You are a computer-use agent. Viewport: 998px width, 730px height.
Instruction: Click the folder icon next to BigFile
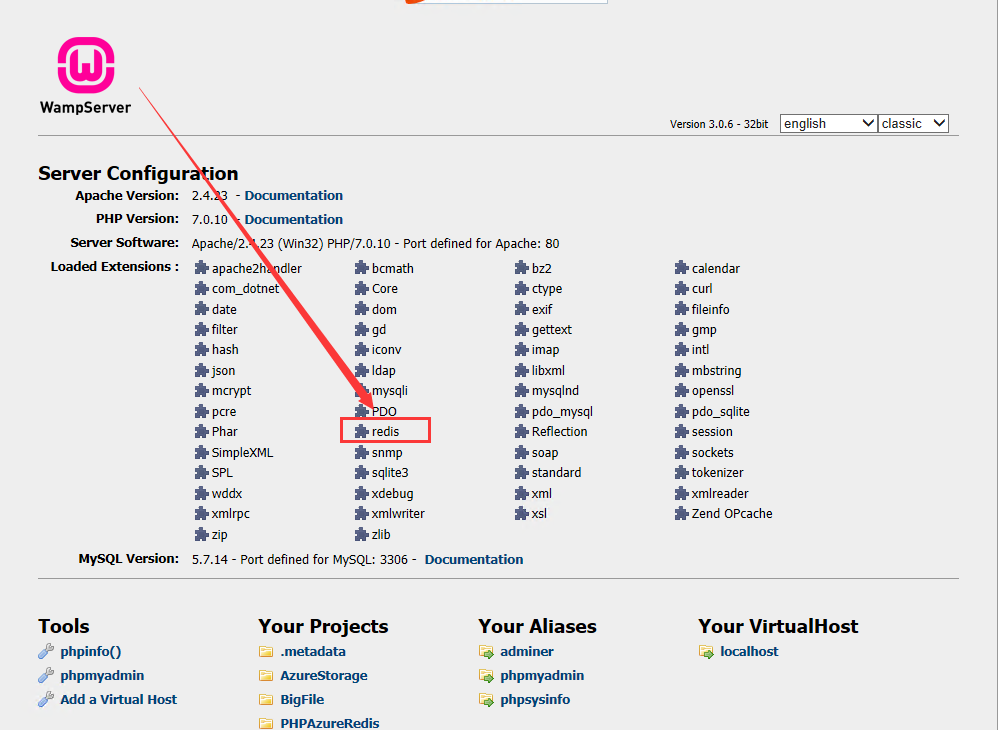[x=266, y=700]
